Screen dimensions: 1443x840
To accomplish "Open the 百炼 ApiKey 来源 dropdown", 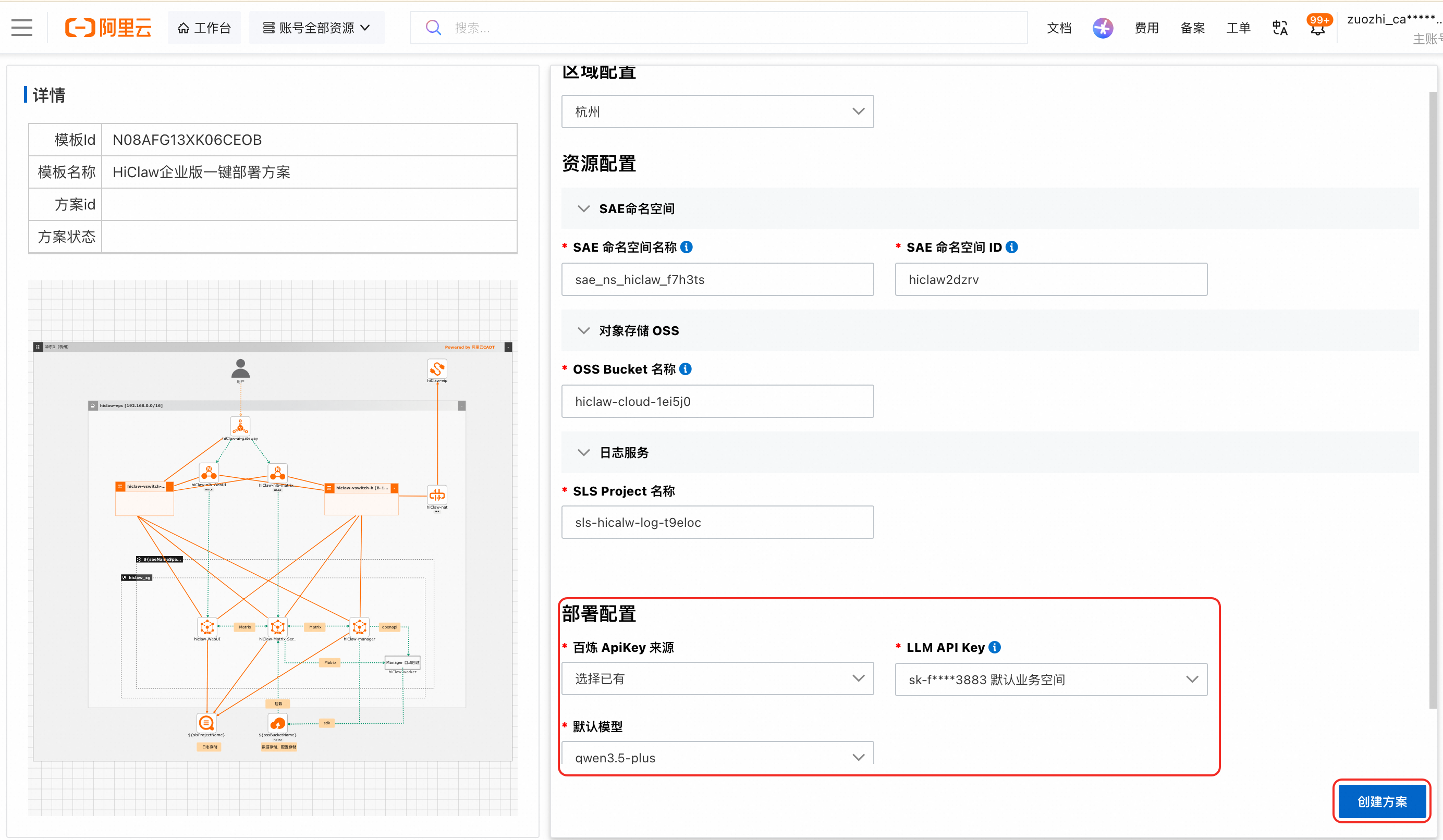I will 717,678.
